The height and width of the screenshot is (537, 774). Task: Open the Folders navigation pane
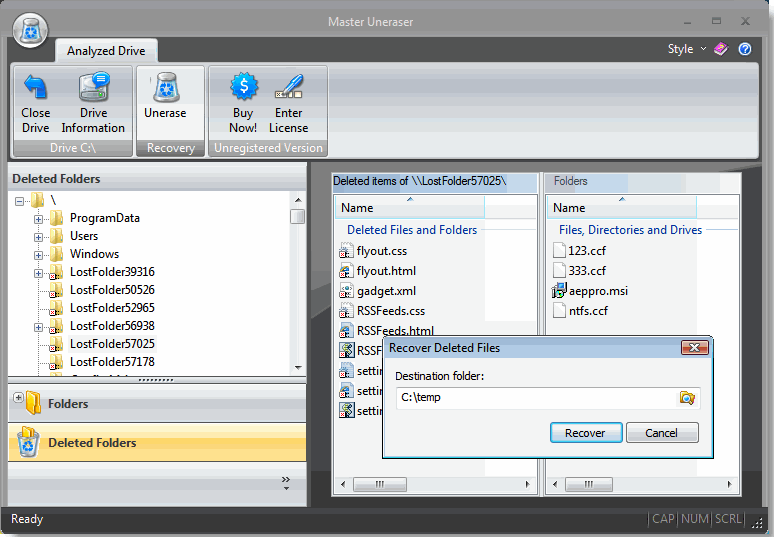click(x=157, y=403)
